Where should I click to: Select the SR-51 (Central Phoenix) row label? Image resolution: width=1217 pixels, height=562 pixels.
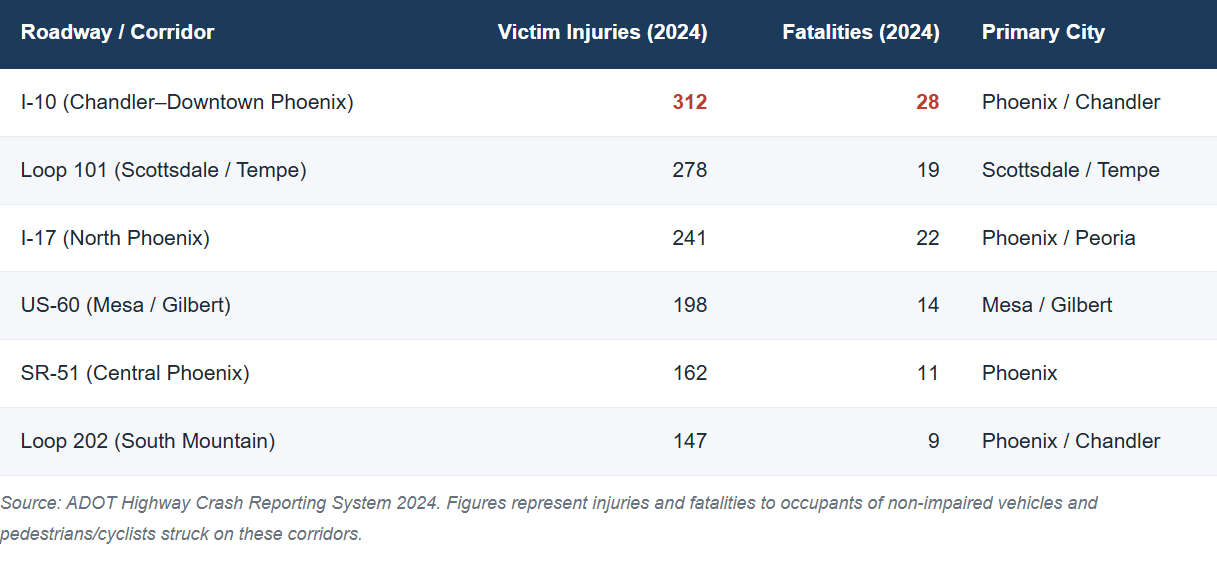click(x=135, y=373)
